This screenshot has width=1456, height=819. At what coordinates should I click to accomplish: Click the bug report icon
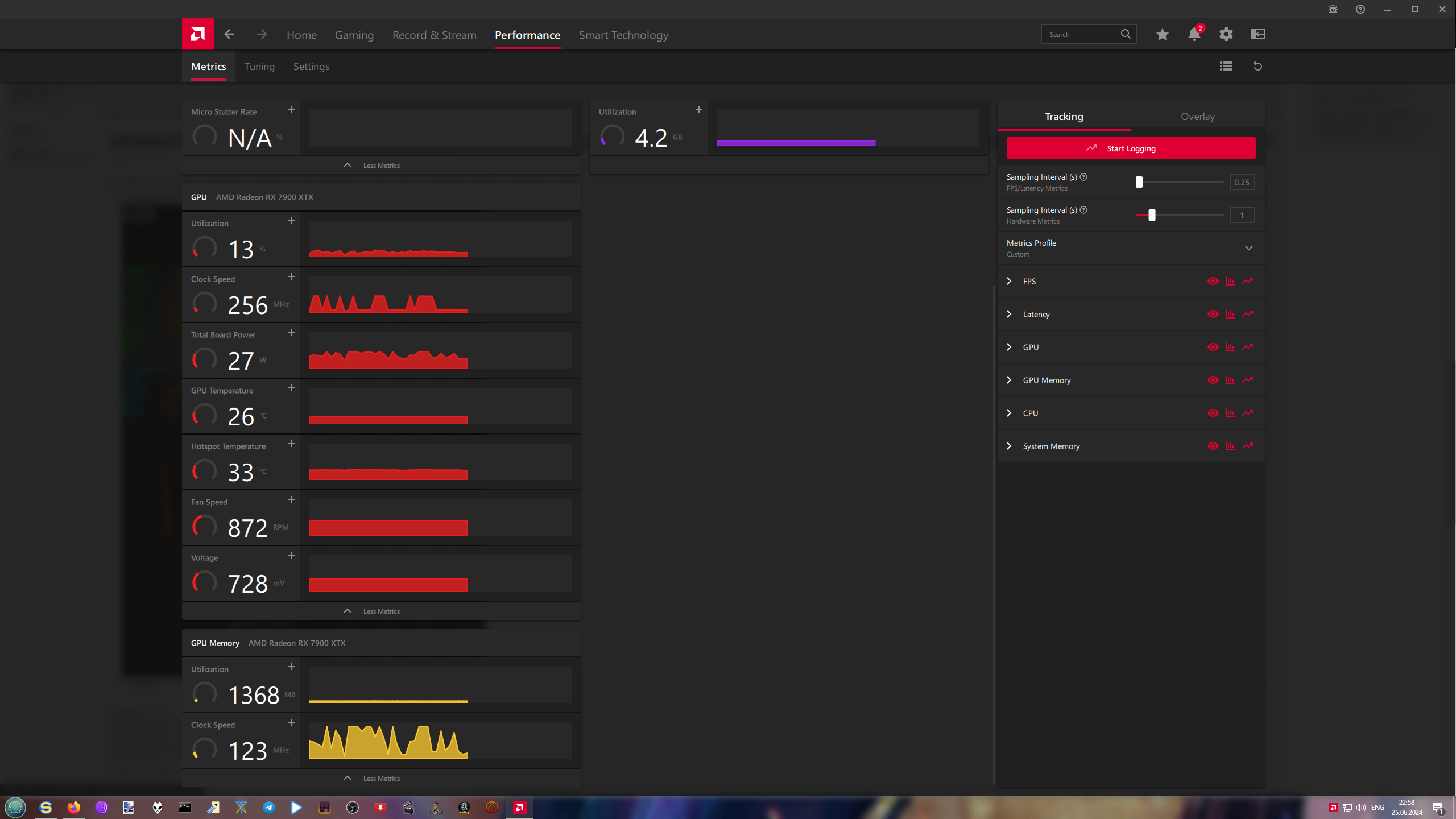1333,9
